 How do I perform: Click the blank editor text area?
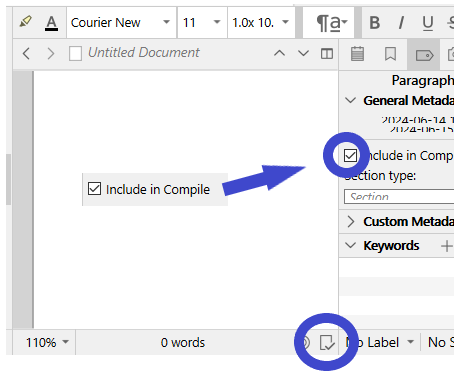click(186, 199)
